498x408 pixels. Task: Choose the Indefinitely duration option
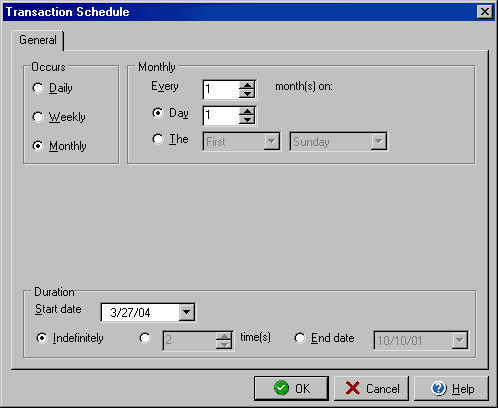[x=42, y=338]
